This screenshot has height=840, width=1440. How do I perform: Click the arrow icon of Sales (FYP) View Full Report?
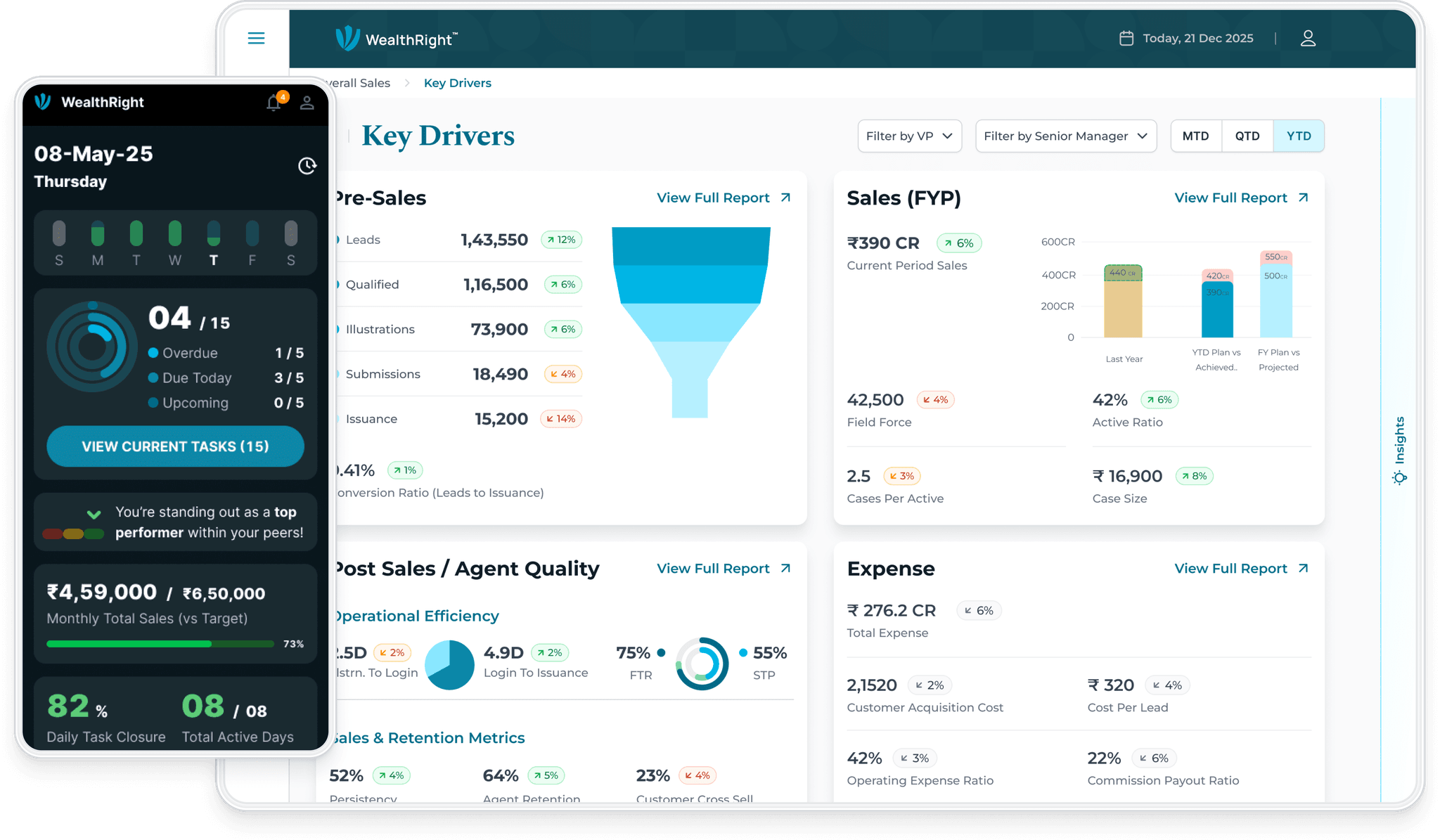1303,198
